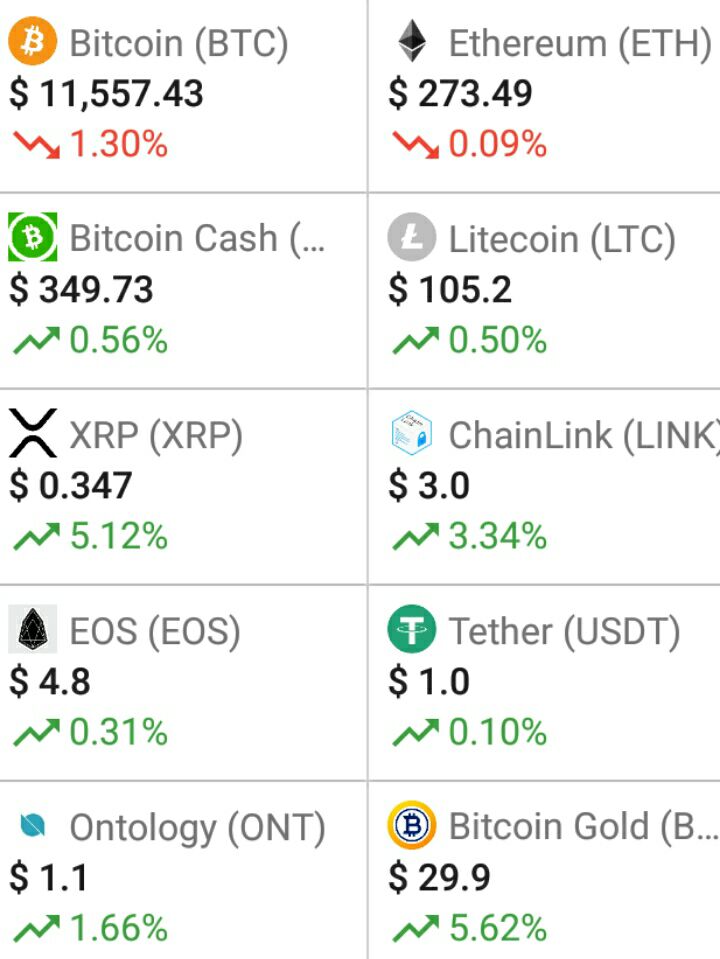The height and width of the screenshot is (959, 720).
Task: Tap the Ethereum diamond logo icon
Action: pos(412,42)
